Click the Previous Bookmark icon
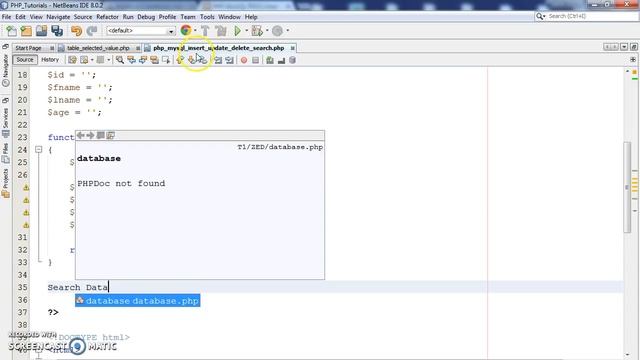Viewport: 640px width, 360px height. click(180, 60)
